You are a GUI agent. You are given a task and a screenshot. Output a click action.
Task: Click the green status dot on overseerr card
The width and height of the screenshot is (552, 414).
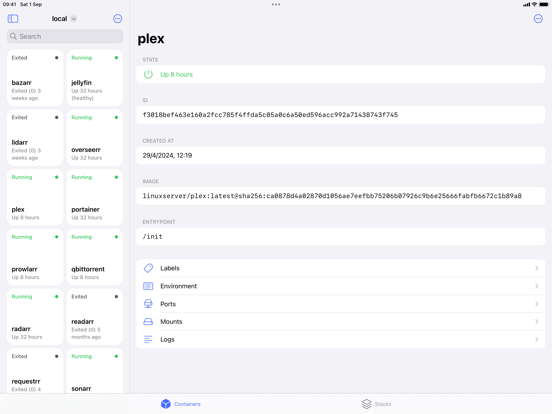pos(116,117)
